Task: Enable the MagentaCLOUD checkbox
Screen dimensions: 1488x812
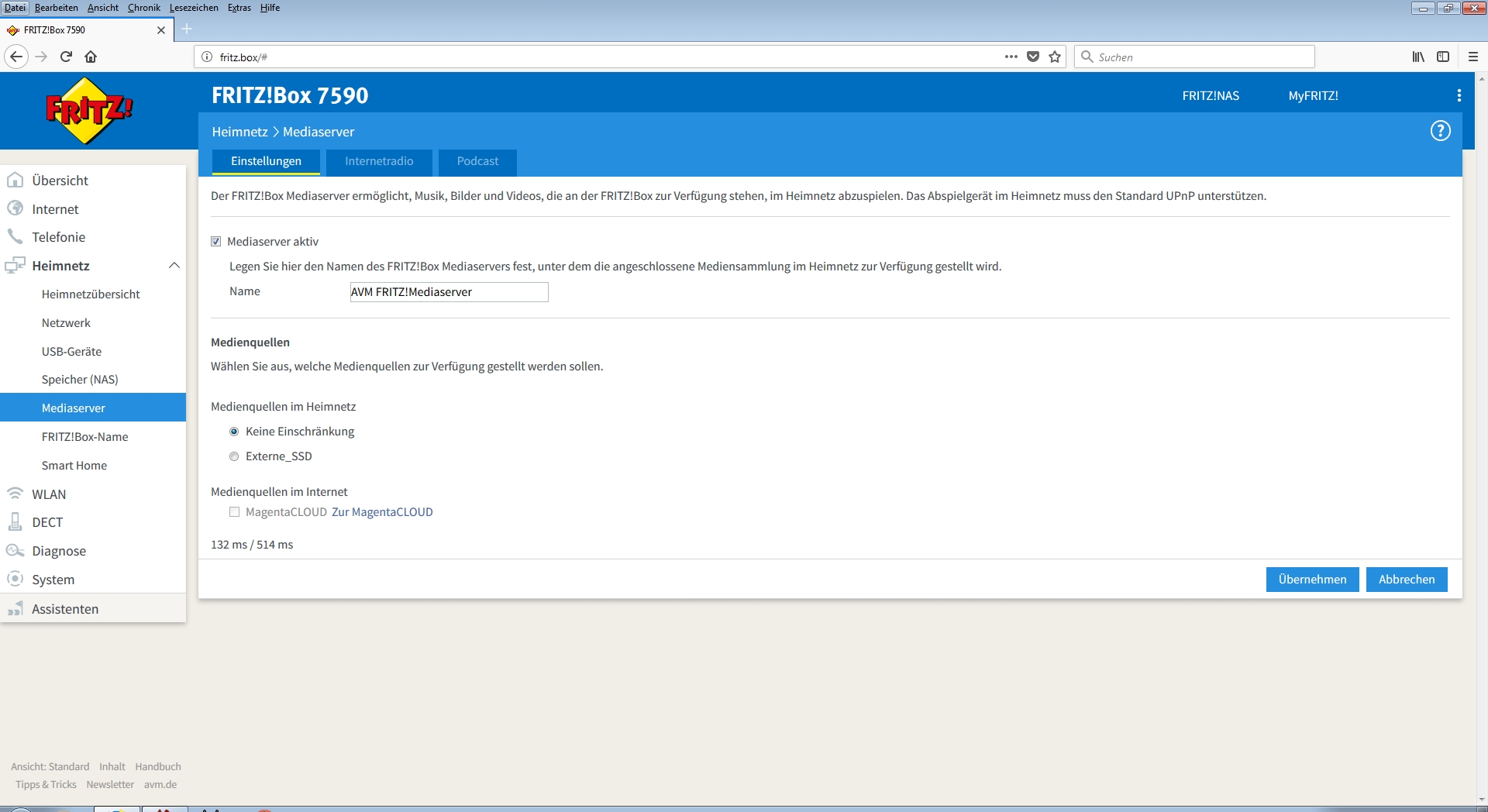Action: 234,512
